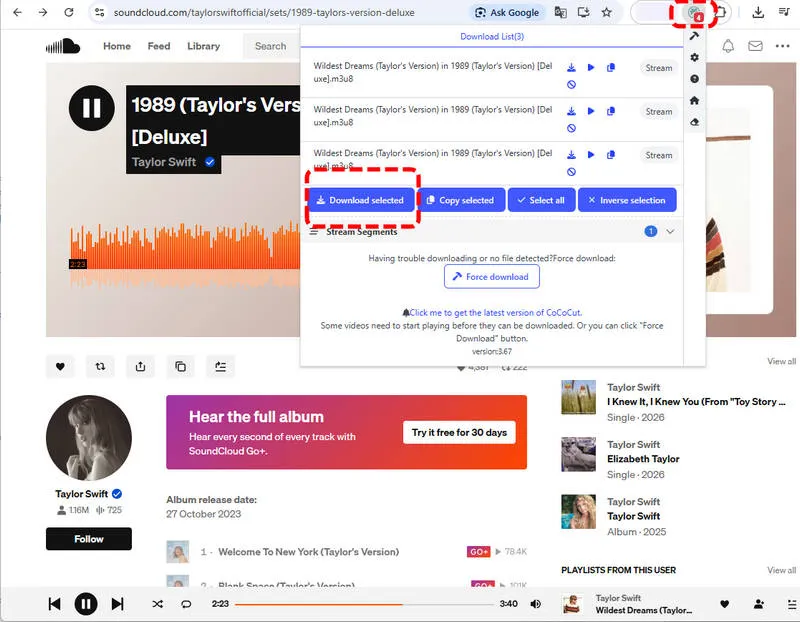
Task: Open I Knew It, I Knew You single
Action: point(696,402)
